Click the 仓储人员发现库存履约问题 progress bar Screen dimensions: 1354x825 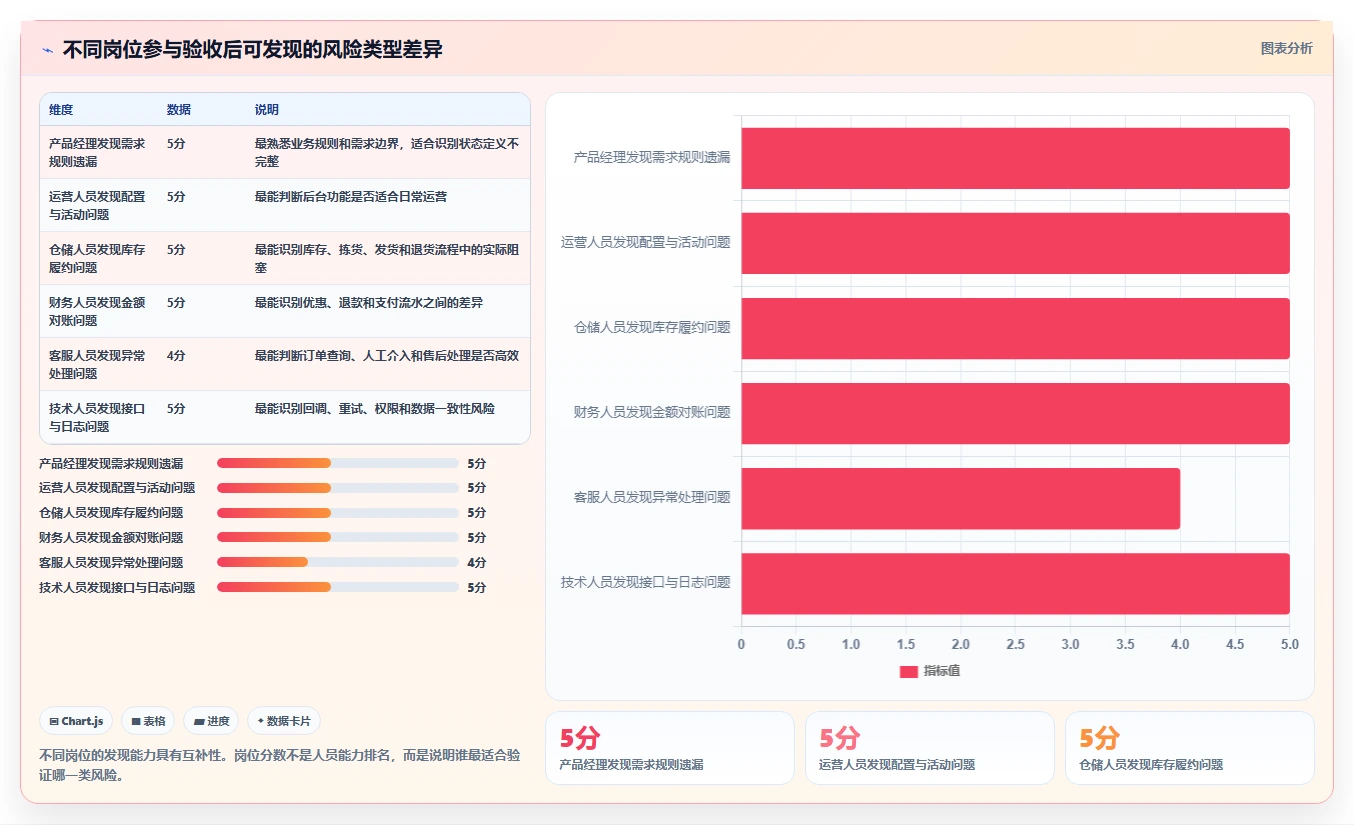(x=337, y=513)
